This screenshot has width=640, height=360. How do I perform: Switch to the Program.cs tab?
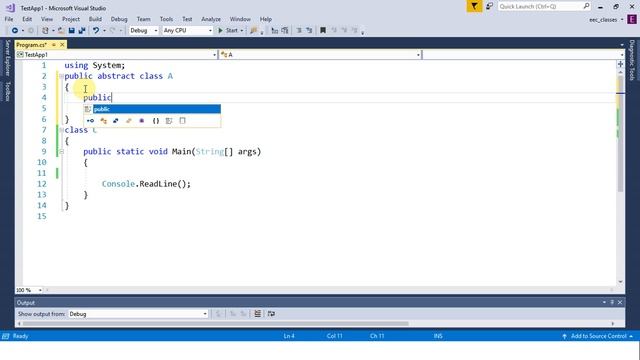click(31, 44)
